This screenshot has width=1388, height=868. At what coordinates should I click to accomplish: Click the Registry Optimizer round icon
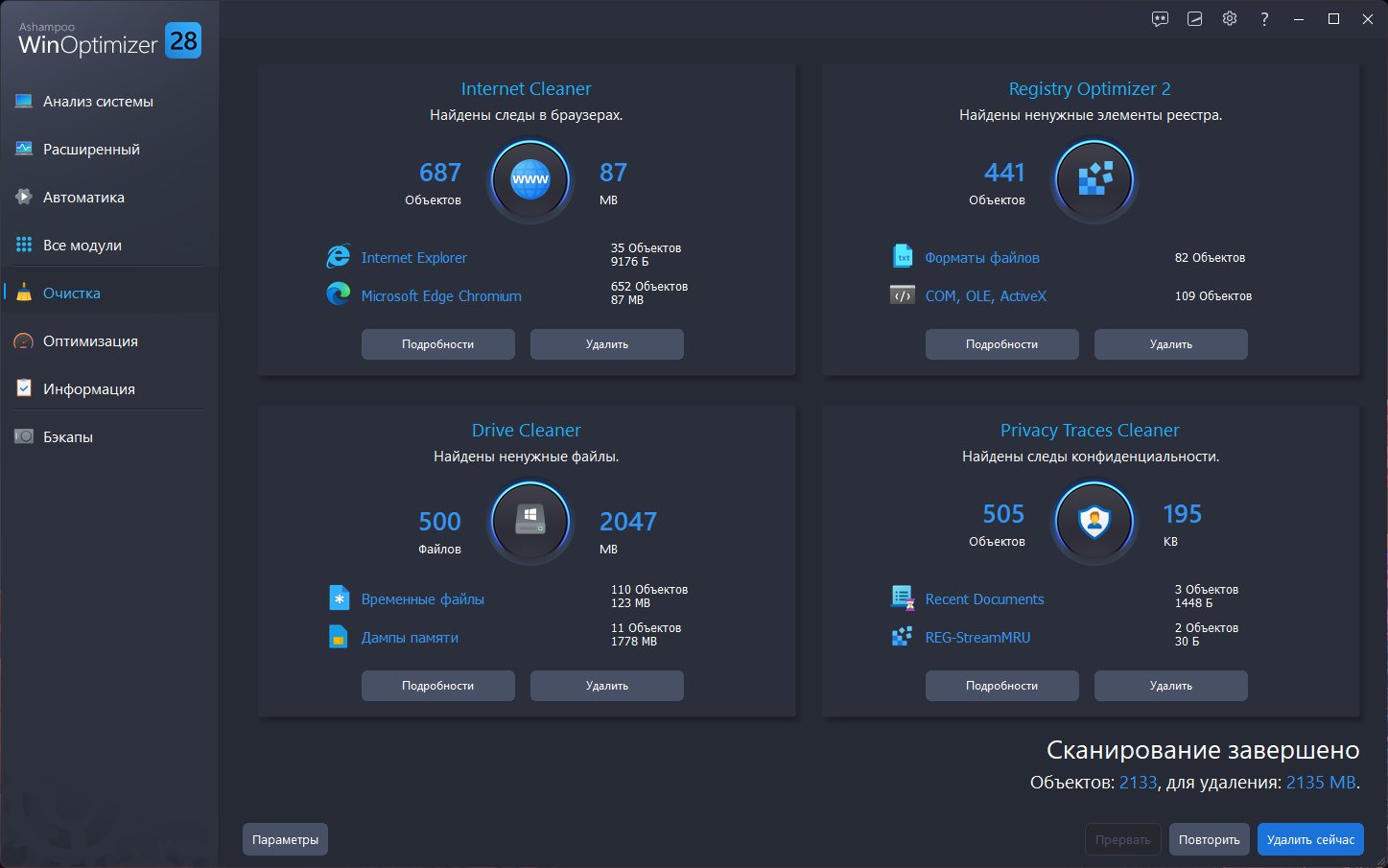(x=1094, y=180)
